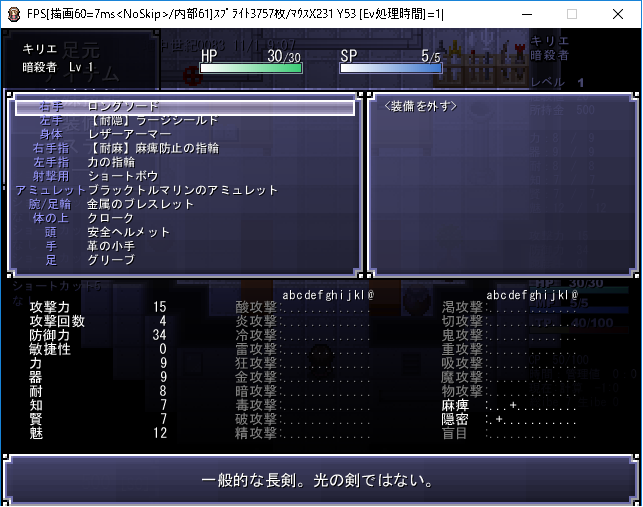The image size is (643, 507).
Task: Click the game window's character icon in title bar
Action: 14,14
